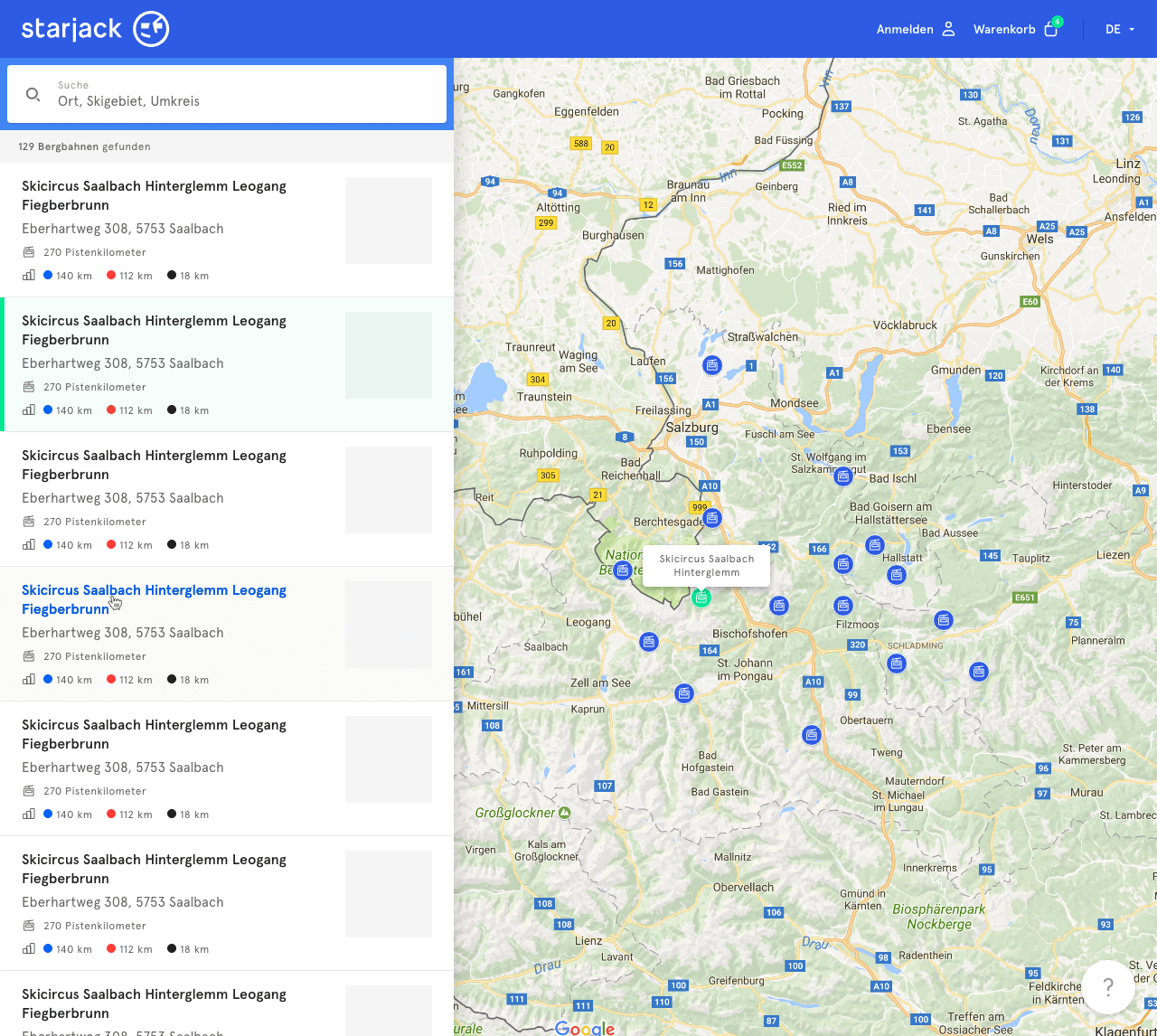Click the map marker near Leogang
This screenshot has width=1157, height=1036.
(649, 642)
